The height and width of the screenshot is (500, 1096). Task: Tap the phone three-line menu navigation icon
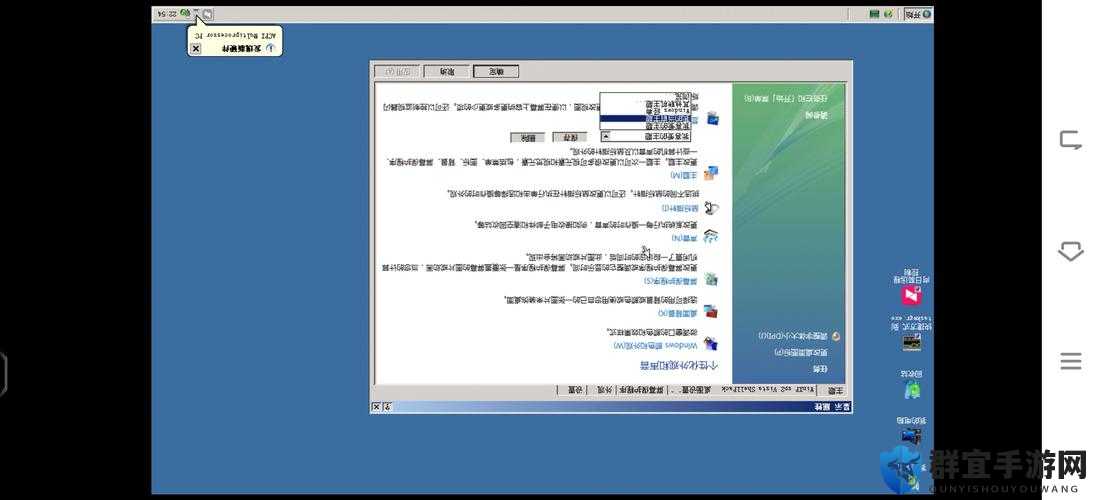pyautogui.click(x=1070, y=362)
